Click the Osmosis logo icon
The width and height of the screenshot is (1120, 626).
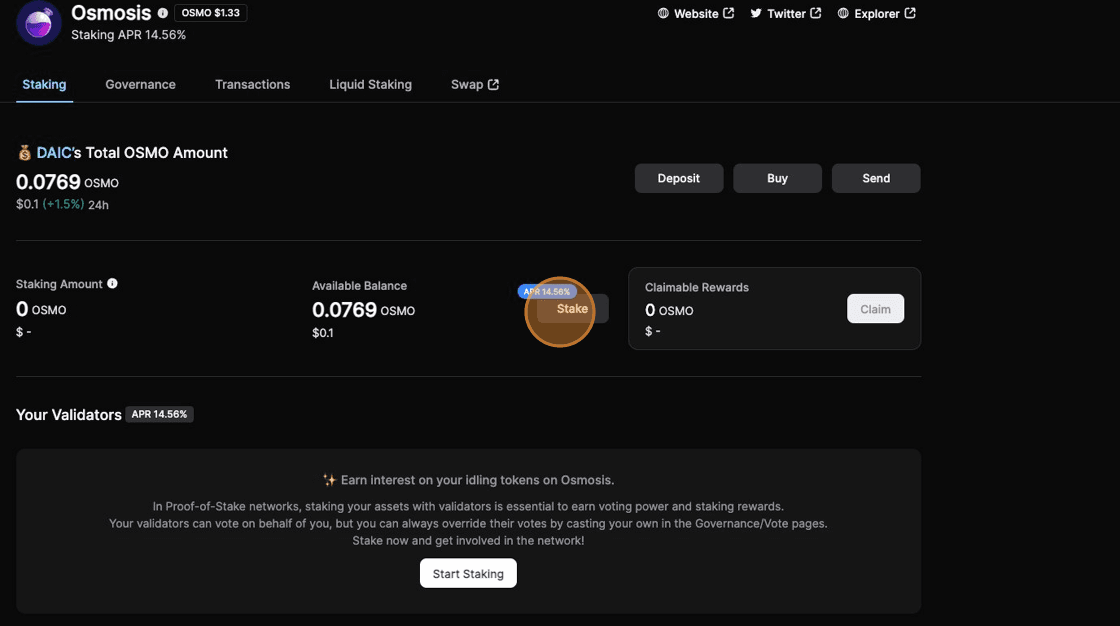click(39, 23)
